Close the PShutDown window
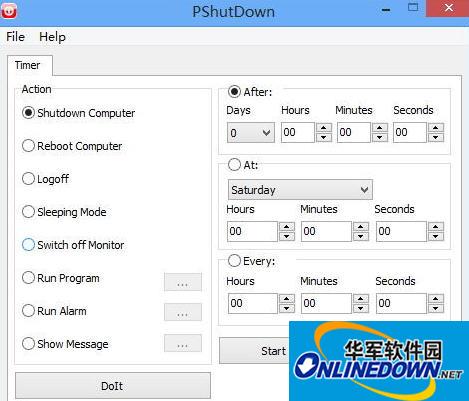Screen dimensions: 469x401 448,8
